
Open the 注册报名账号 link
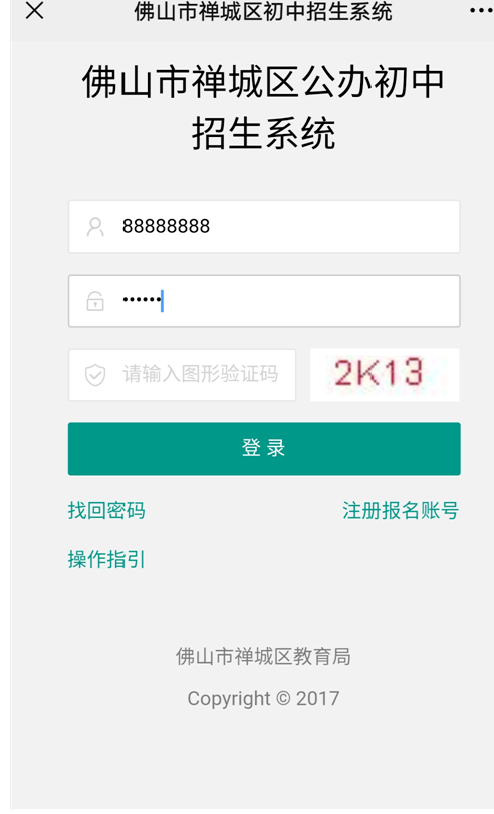point(401,510)
